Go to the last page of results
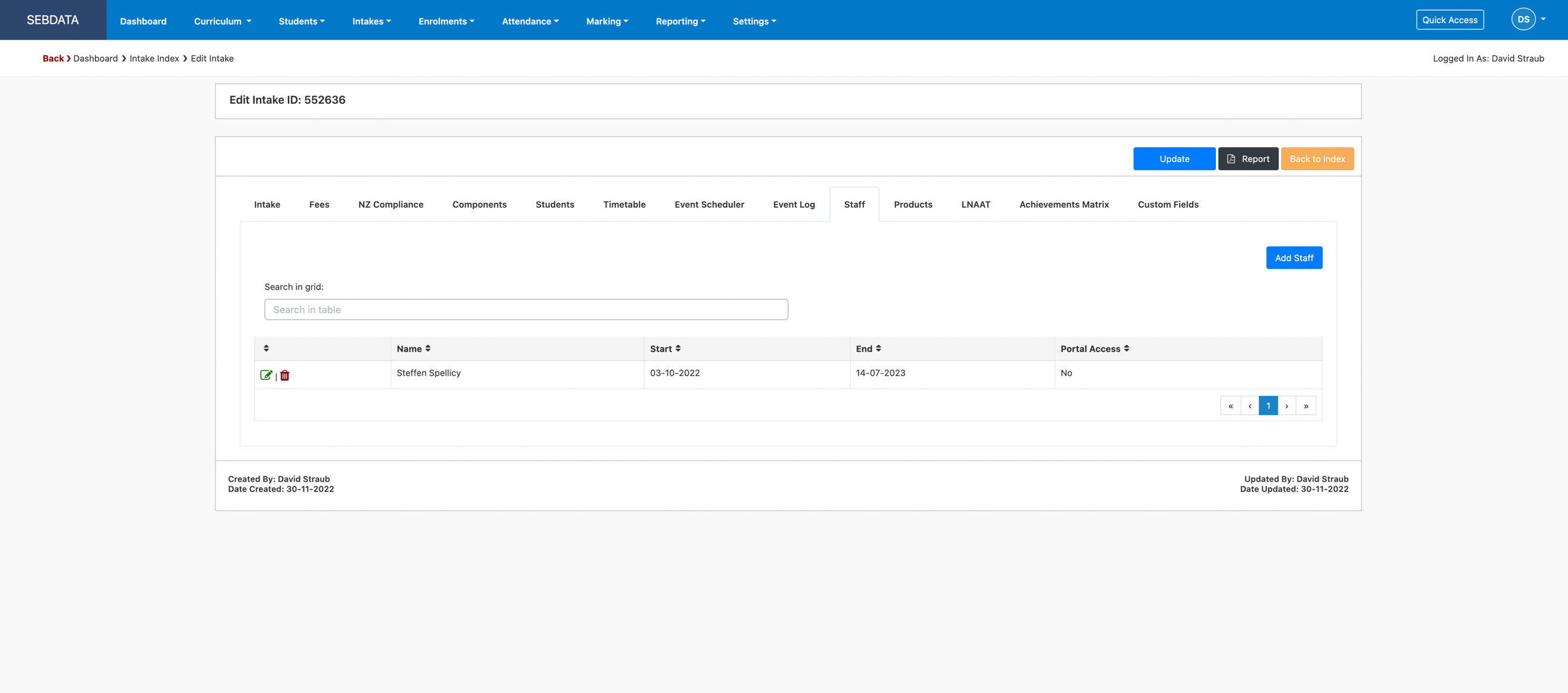 click(x=1306, y=406)
